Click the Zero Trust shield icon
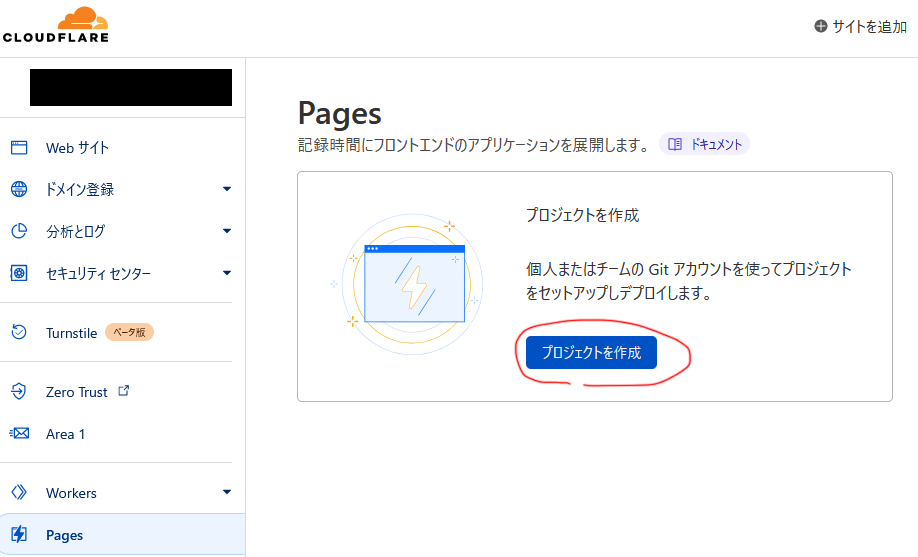This screenshot has height=557, width=918. tap(19, 391)
